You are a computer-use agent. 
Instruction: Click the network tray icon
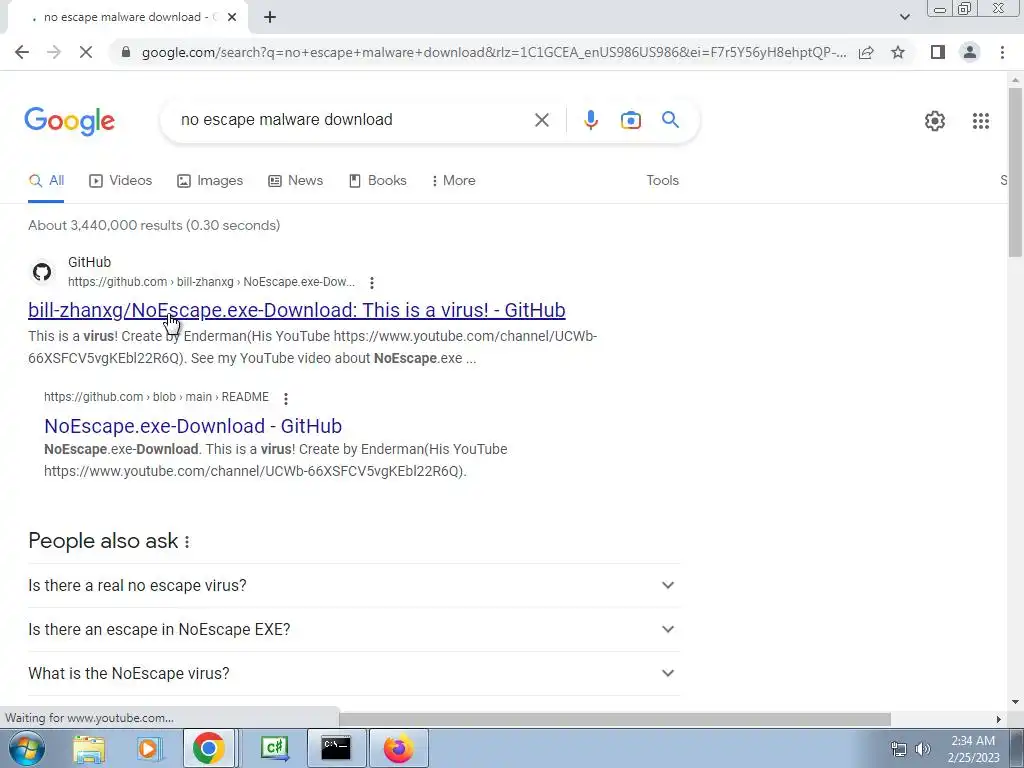pyautogui.click(x=899, y=749)
